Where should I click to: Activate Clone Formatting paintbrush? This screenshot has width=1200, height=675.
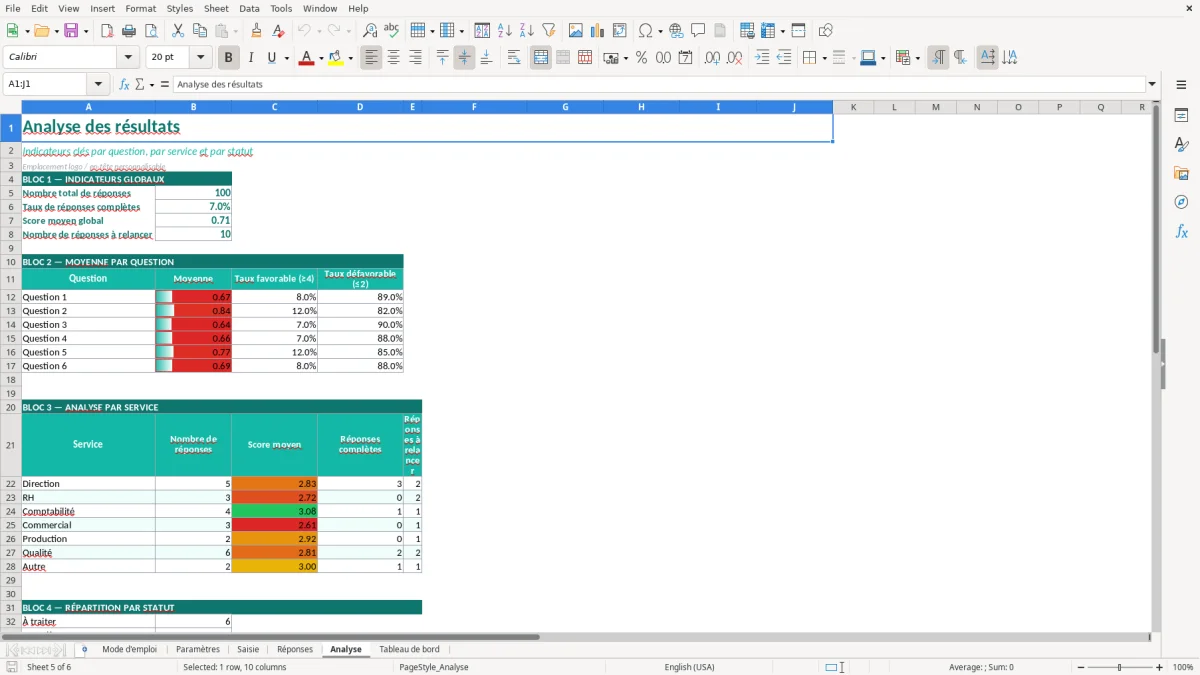point(256,31)
